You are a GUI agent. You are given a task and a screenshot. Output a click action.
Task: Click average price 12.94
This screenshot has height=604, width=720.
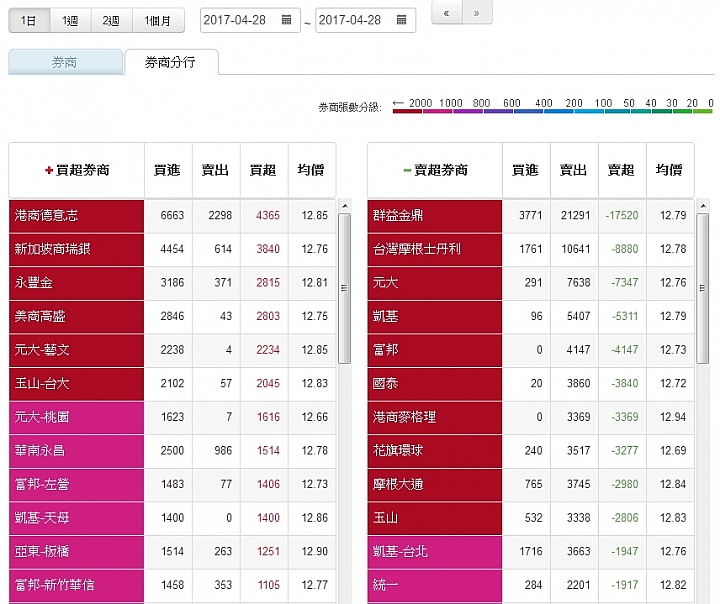[x=673, y=417]
